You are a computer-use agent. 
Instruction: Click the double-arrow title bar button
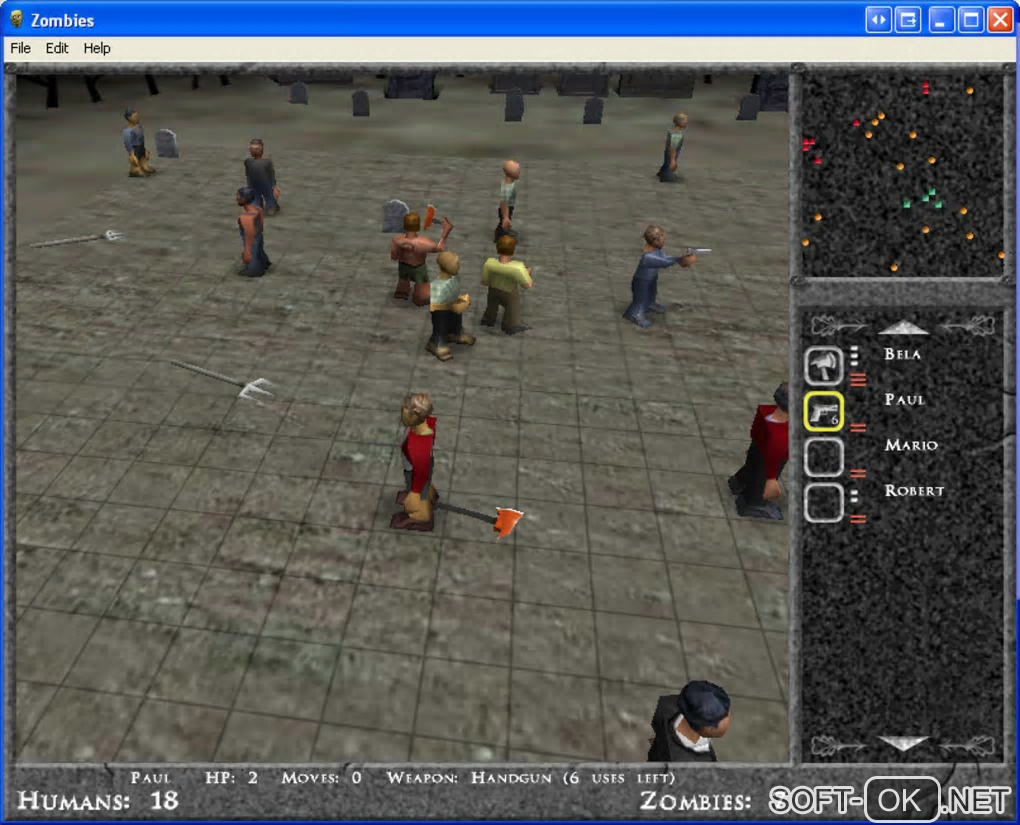click(x=878, y=20)
